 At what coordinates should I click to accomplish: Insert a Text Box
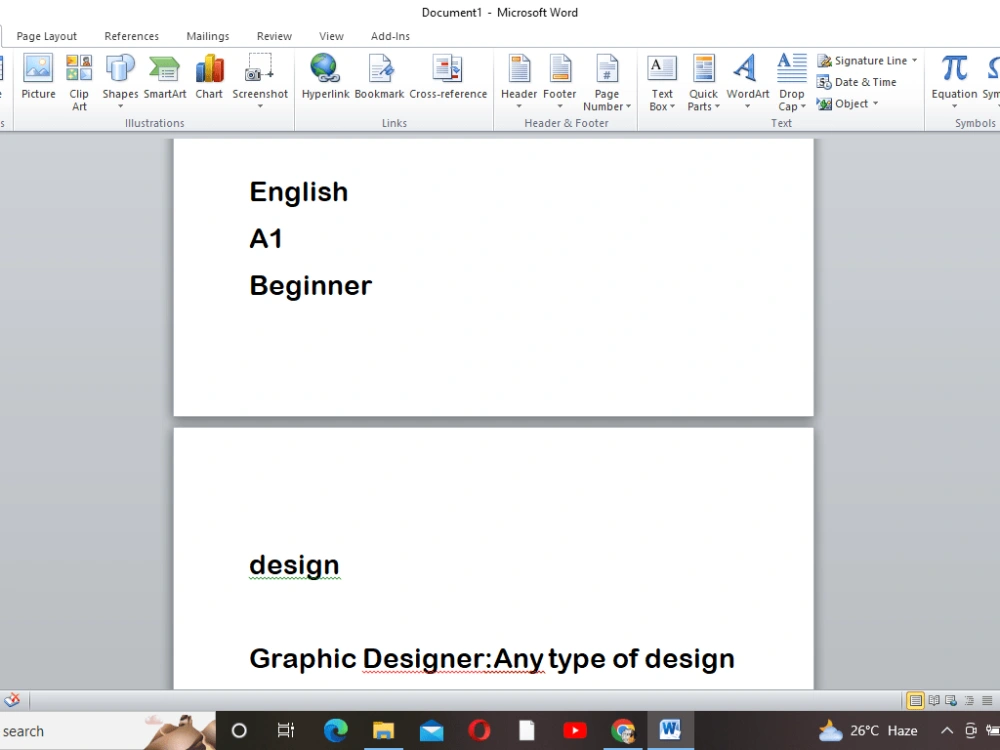point(661,83)
